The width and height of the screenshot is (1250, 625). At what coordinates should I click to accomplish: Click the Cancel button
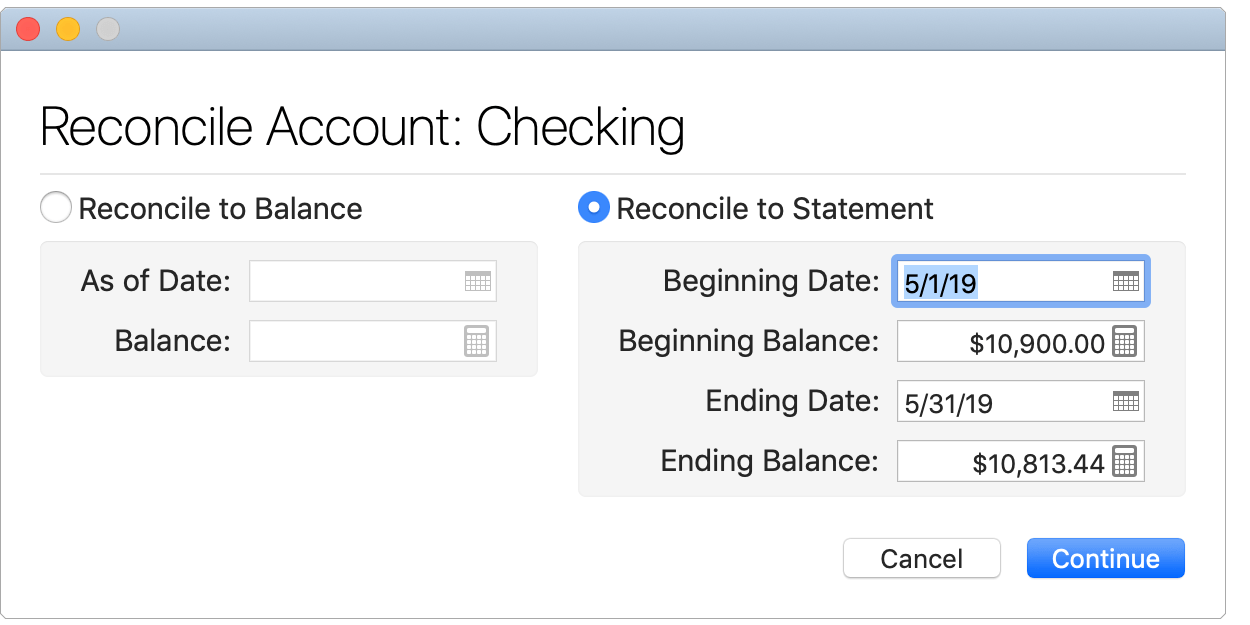[921, 558]
